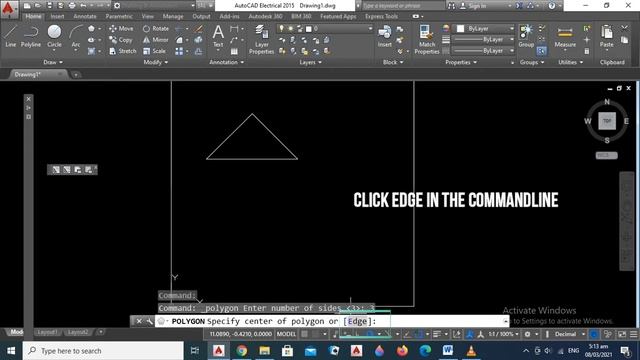Click the Mirror tool
The width and height of the screenshot is (640, 360).
[x=155, y=40]
